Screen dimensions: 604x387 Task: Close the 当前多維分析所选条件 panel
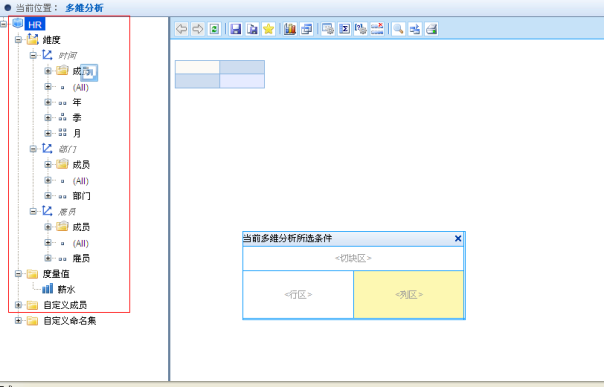[458, 238]
